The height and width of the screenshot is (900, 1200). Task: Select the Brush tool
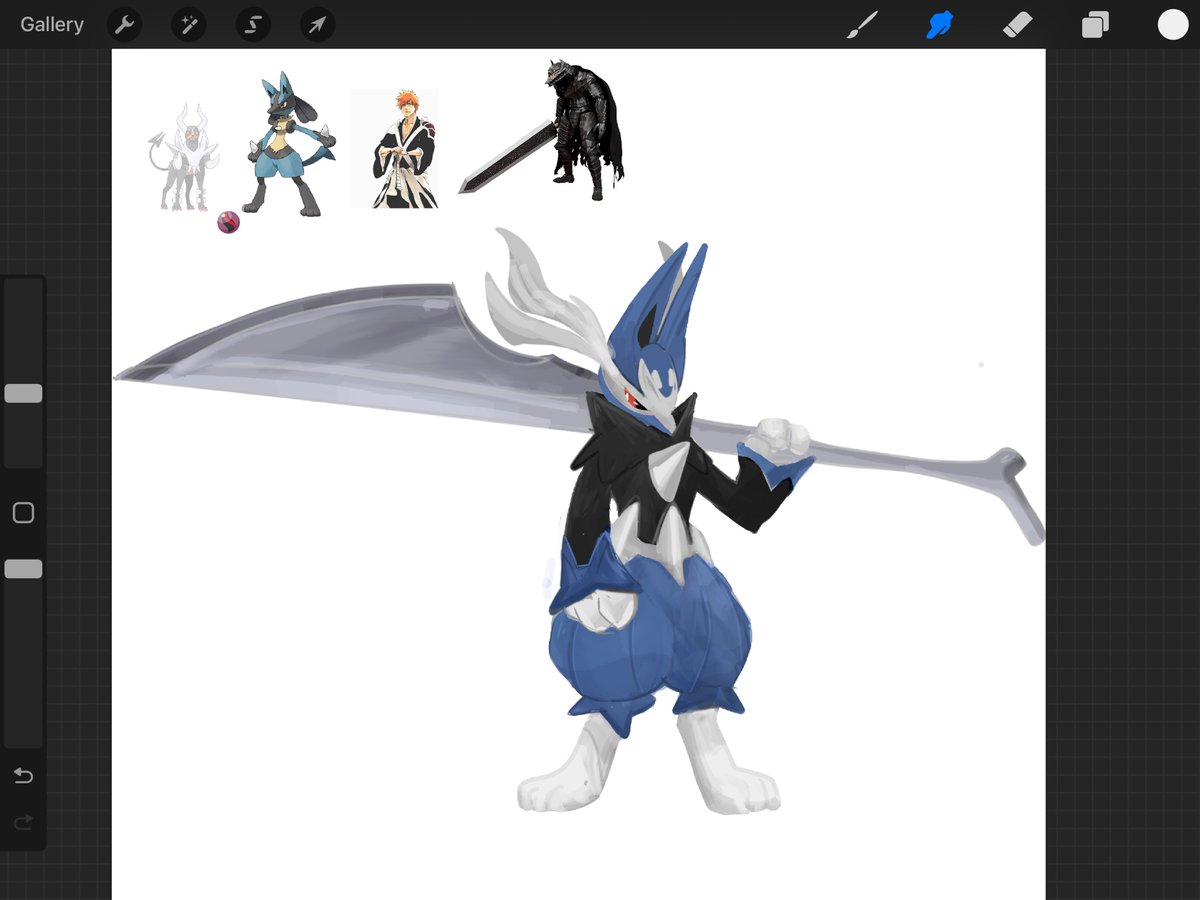pos(861,24)
